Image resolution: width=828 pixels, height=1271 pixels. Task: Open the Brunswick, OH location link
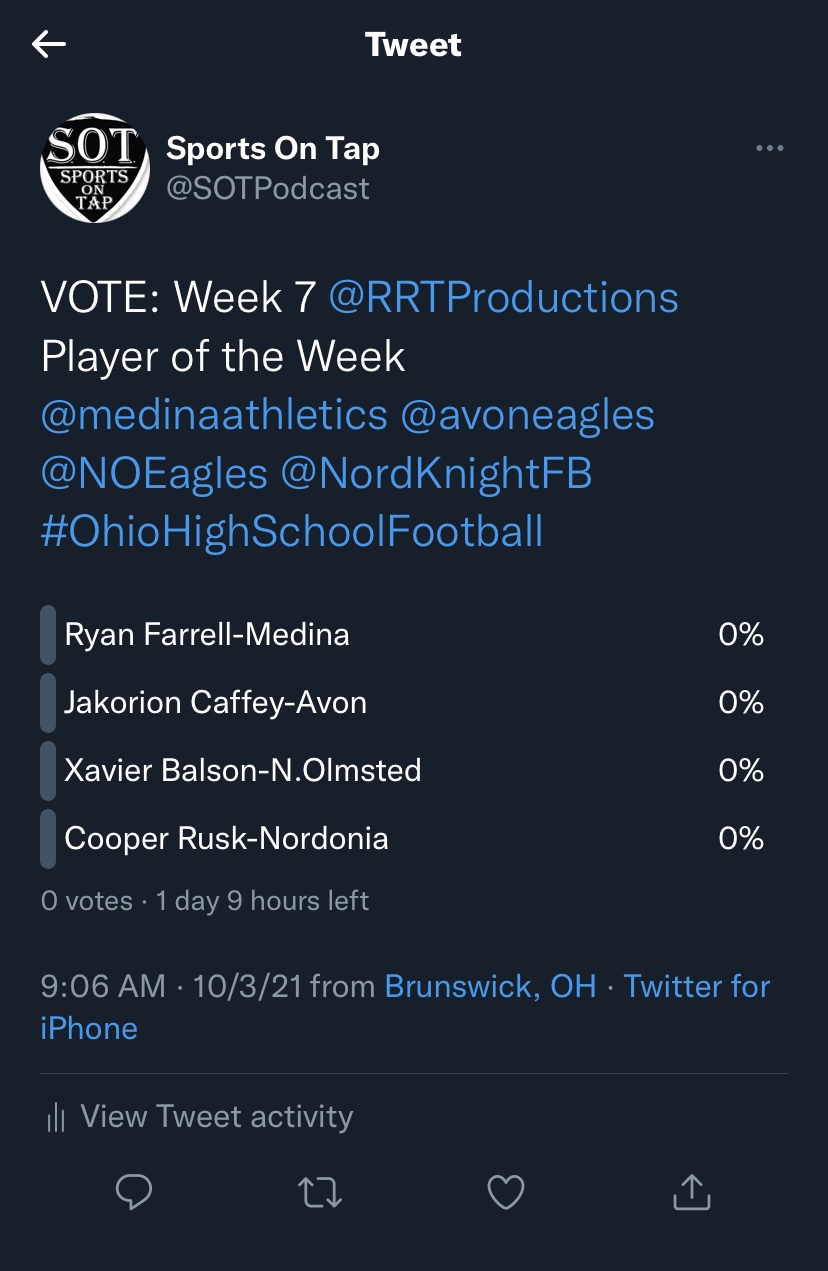pyautogui.click(x=490, y=987)
